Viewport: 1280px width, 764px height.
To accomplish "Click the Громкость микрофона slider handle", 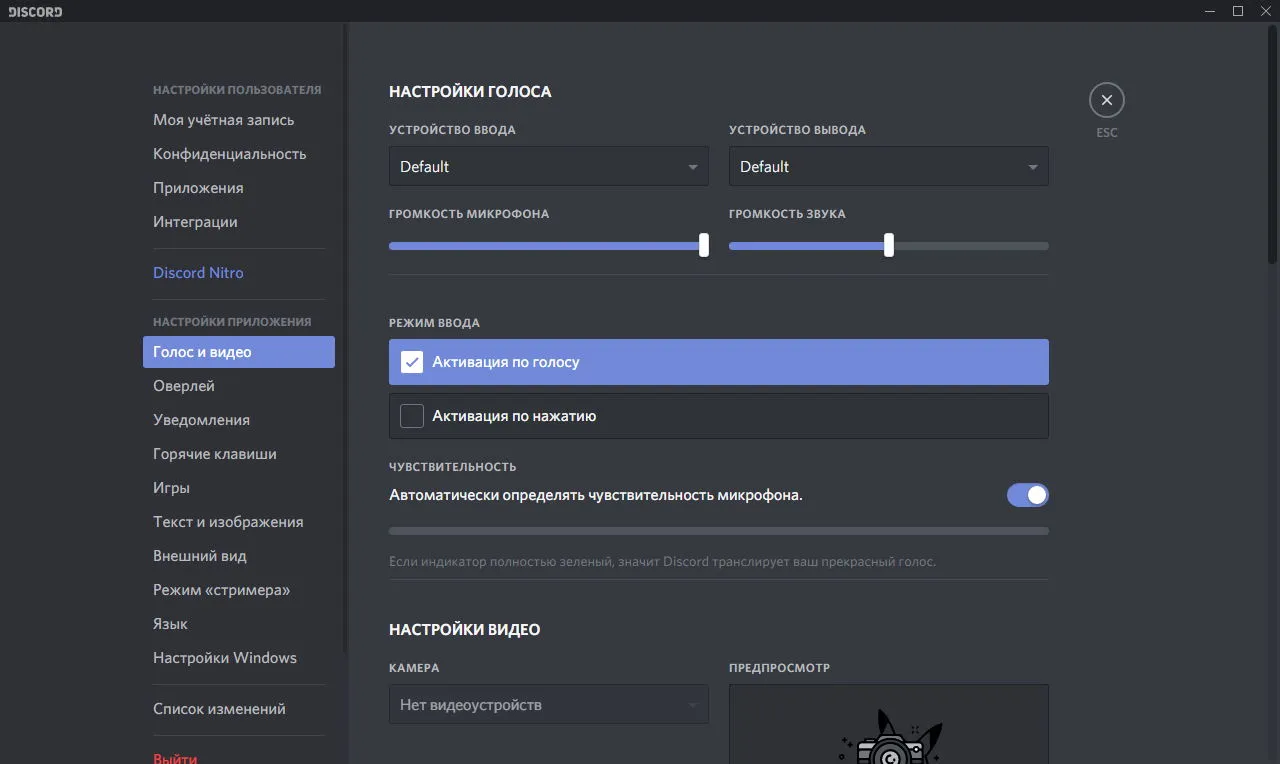I will pyautogui.click(x=704, y=245).
